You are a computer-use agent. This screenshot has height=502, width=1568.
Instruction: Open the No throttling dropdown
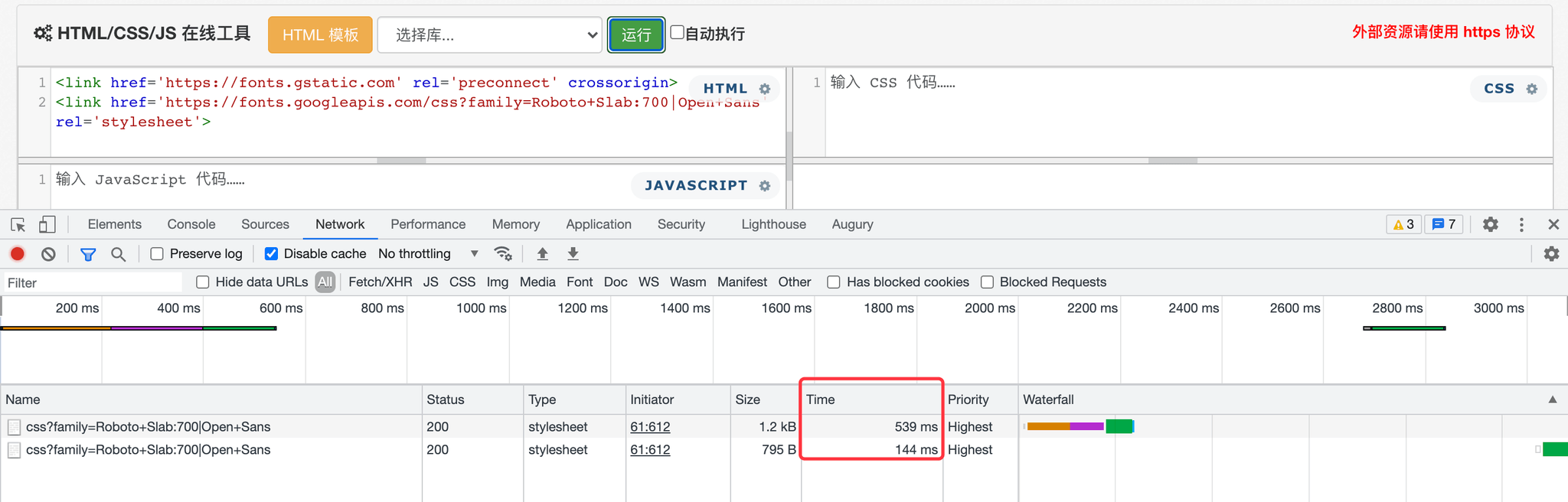(428, 254)
